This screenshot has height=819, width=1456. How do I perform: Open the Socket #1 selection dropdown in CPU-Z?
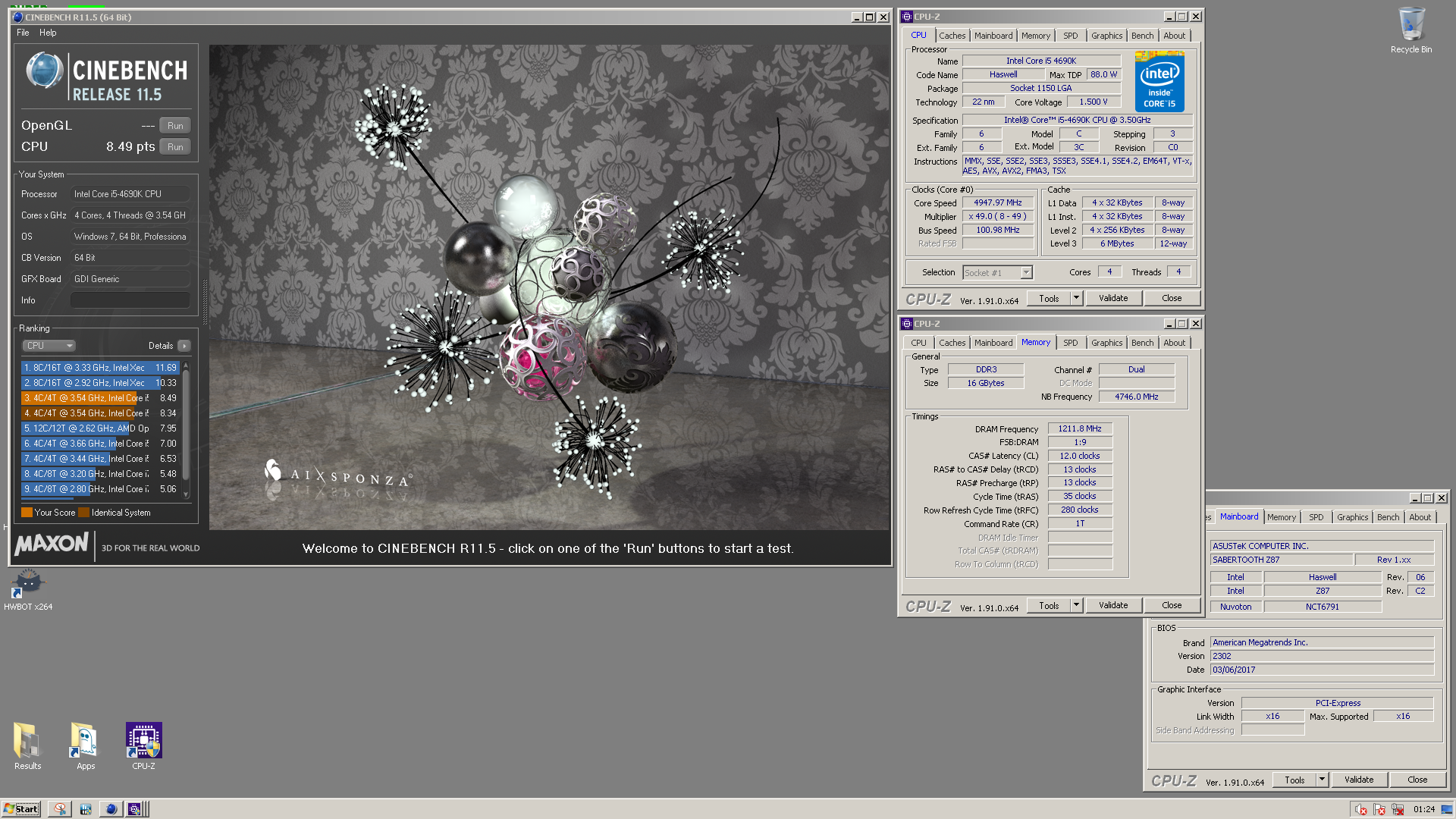point(997,273)
